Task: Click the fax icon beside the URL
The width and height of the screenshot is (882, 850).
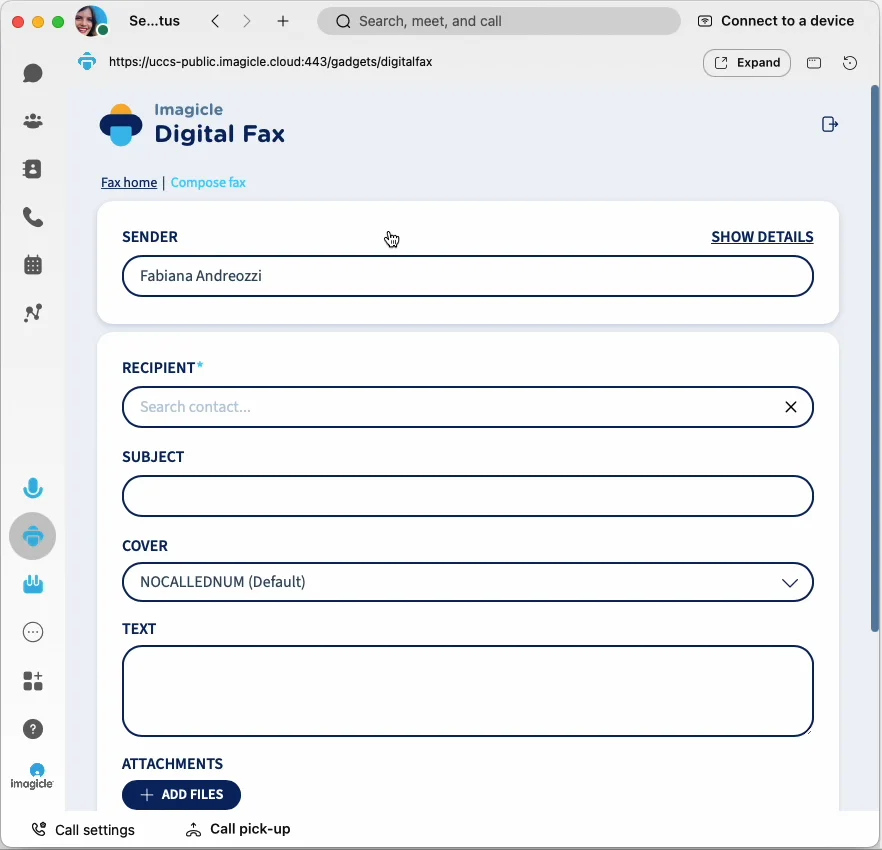Action: [87, 61]
